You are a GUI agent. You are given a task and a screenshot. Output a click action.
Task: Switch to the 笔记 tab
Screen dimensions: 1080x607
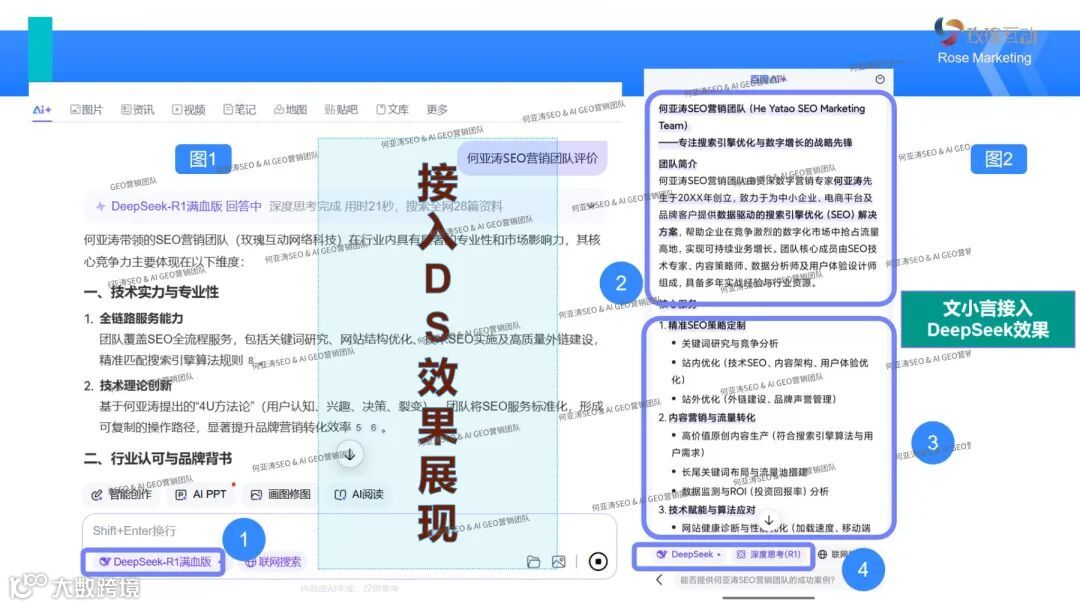pyautogui.click(x=239, y=110)
